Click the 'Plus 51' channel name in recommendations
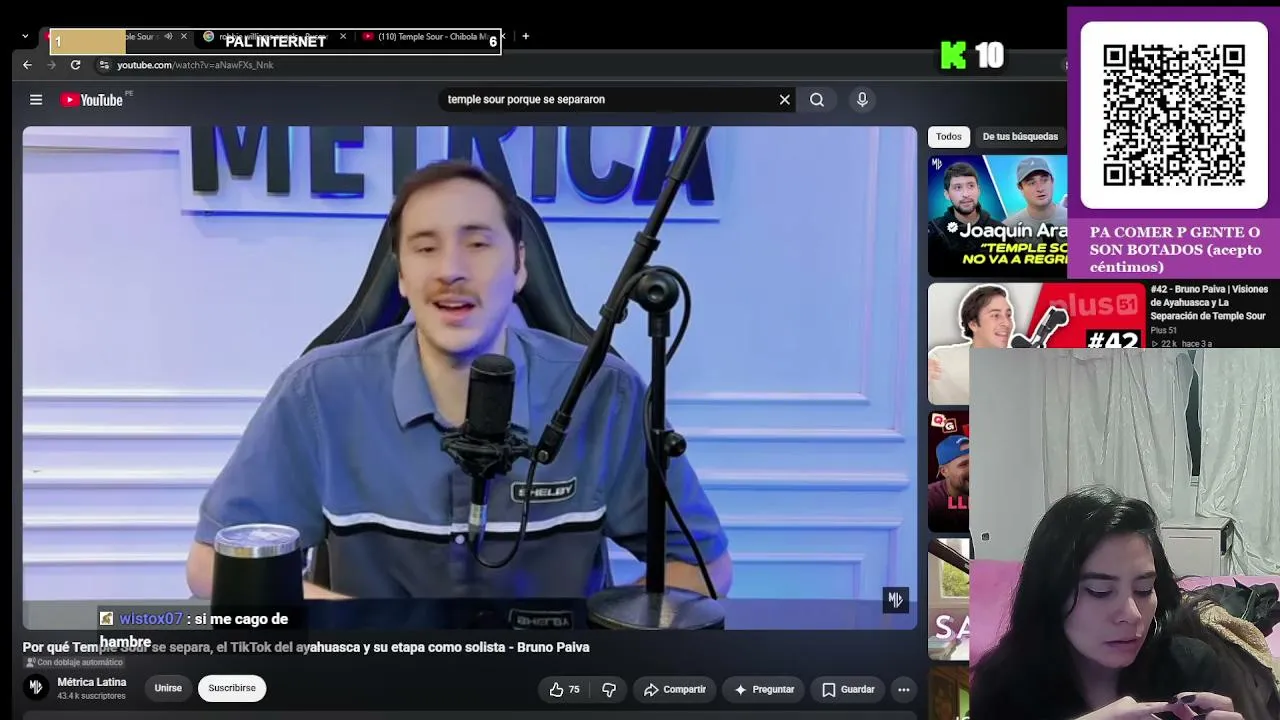The width and height of the screenshot is (1280, 720). [1163, 330]
